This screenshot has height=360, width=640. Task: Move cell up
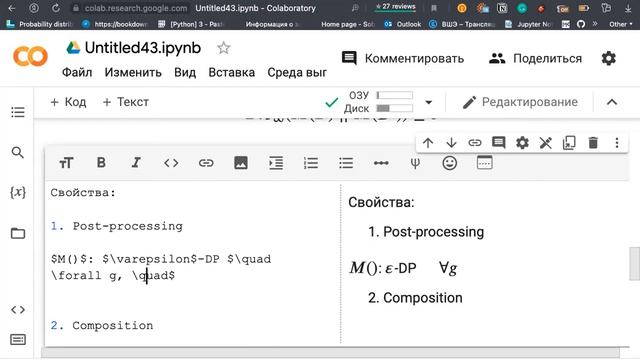click(x=428, y=143)
